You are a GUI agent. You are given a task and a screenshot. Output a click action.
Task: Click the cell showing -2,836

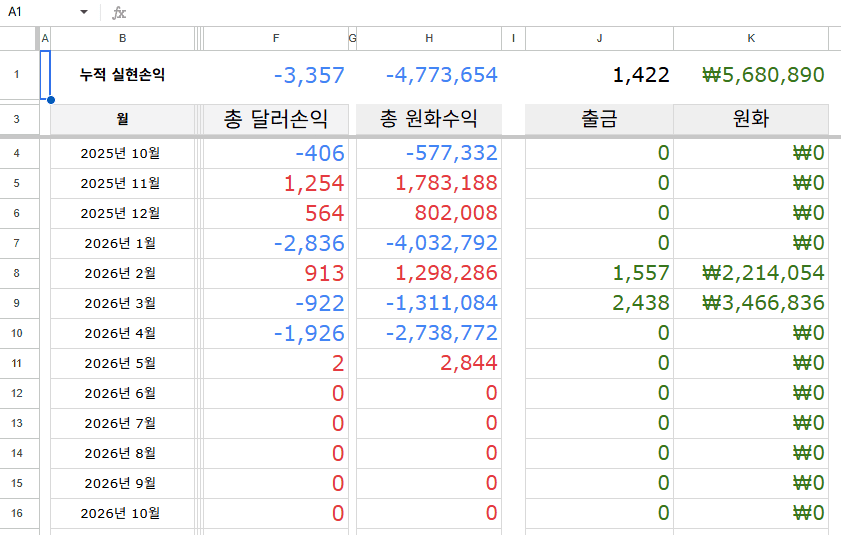pos(276,244)
